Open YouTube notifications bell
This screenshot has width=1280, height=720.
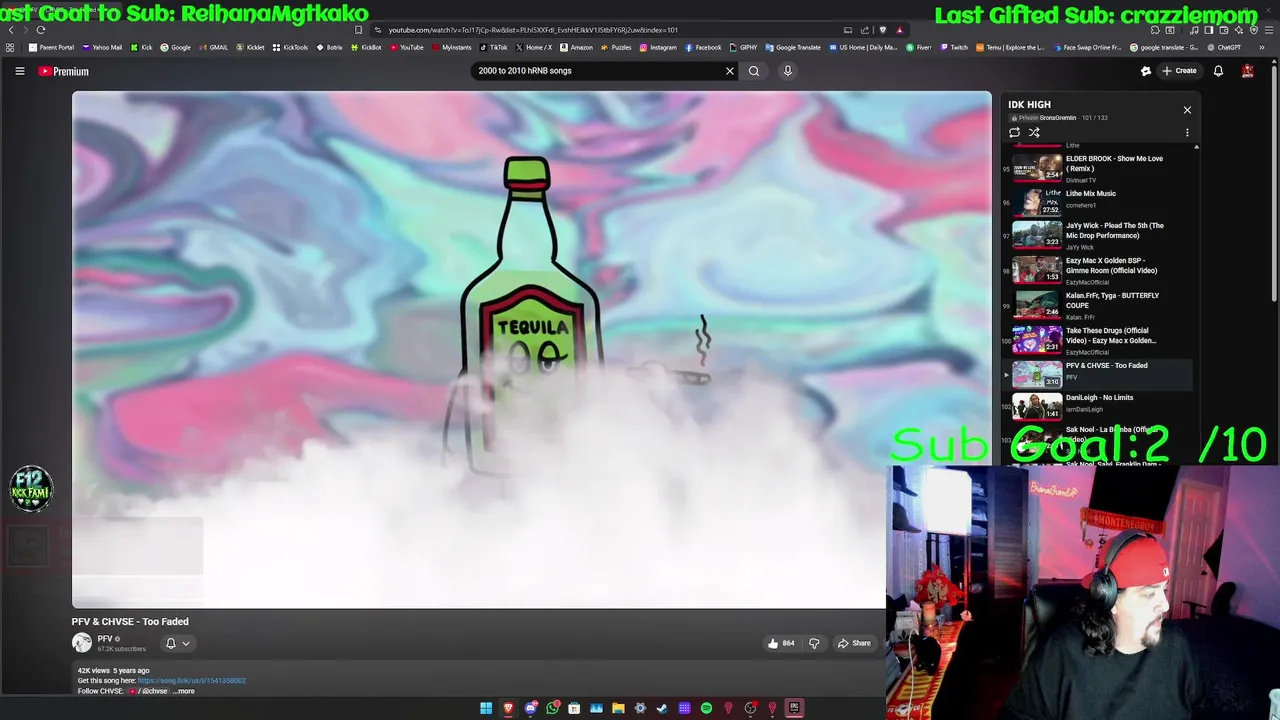pyautogui.click(x=1218, y=71)
